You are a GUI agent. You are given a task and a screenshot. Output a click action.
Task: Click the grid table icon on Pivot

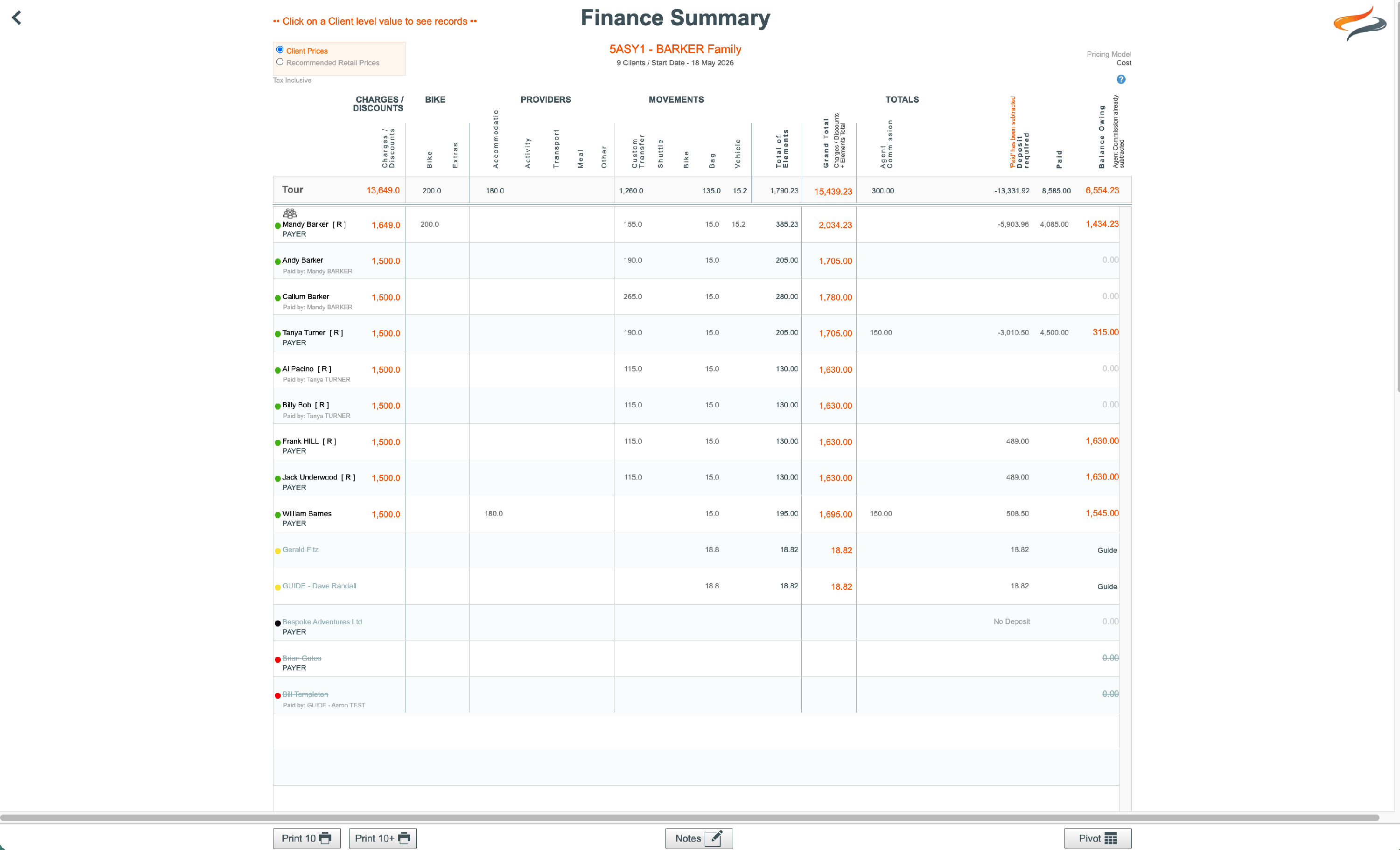1111,838
